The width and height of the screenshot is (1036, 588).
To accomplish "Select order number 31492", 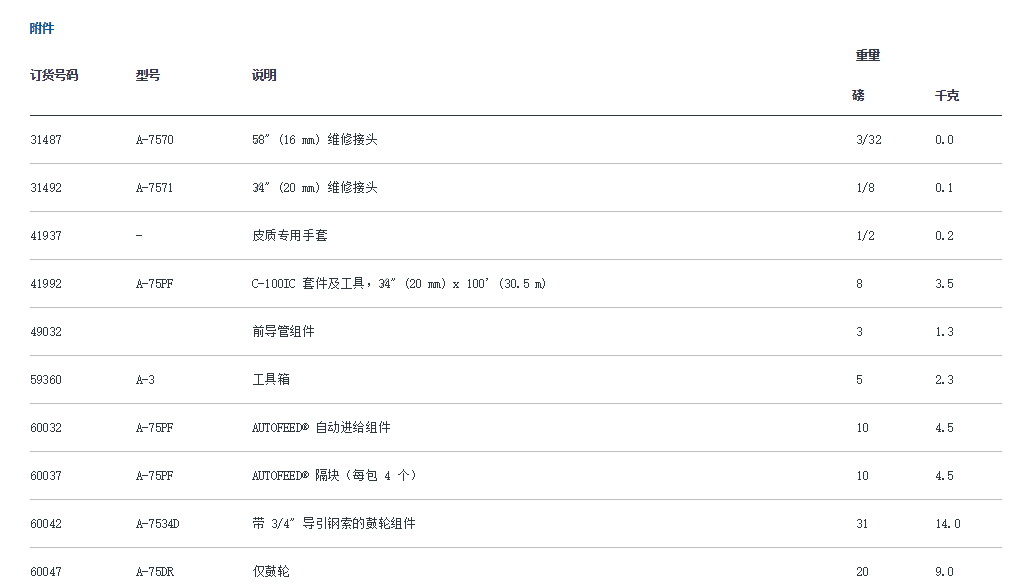I will [46, 188].
